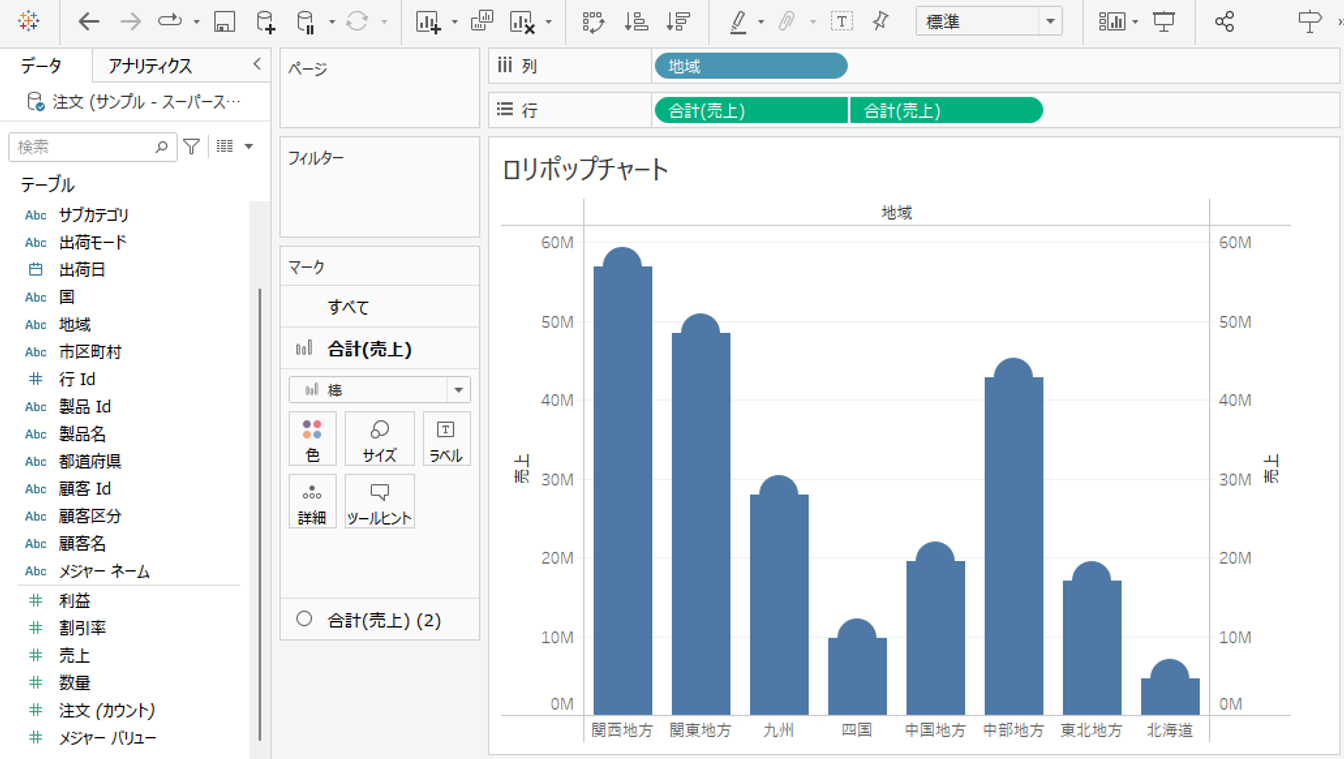Click the fix axes pin icon
The image size is (1344, 759).
881,21
